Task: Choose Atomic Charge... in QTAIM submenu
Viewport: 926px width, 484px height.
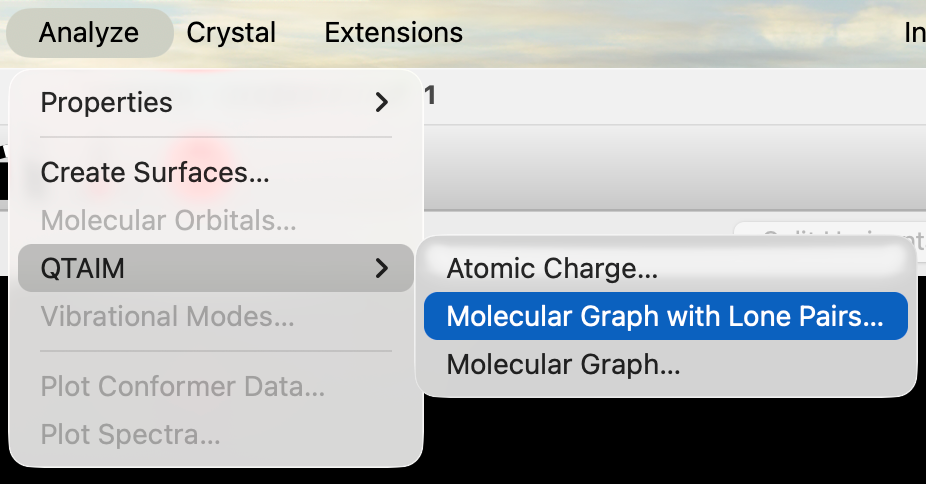Action: (x=552, y=268)
